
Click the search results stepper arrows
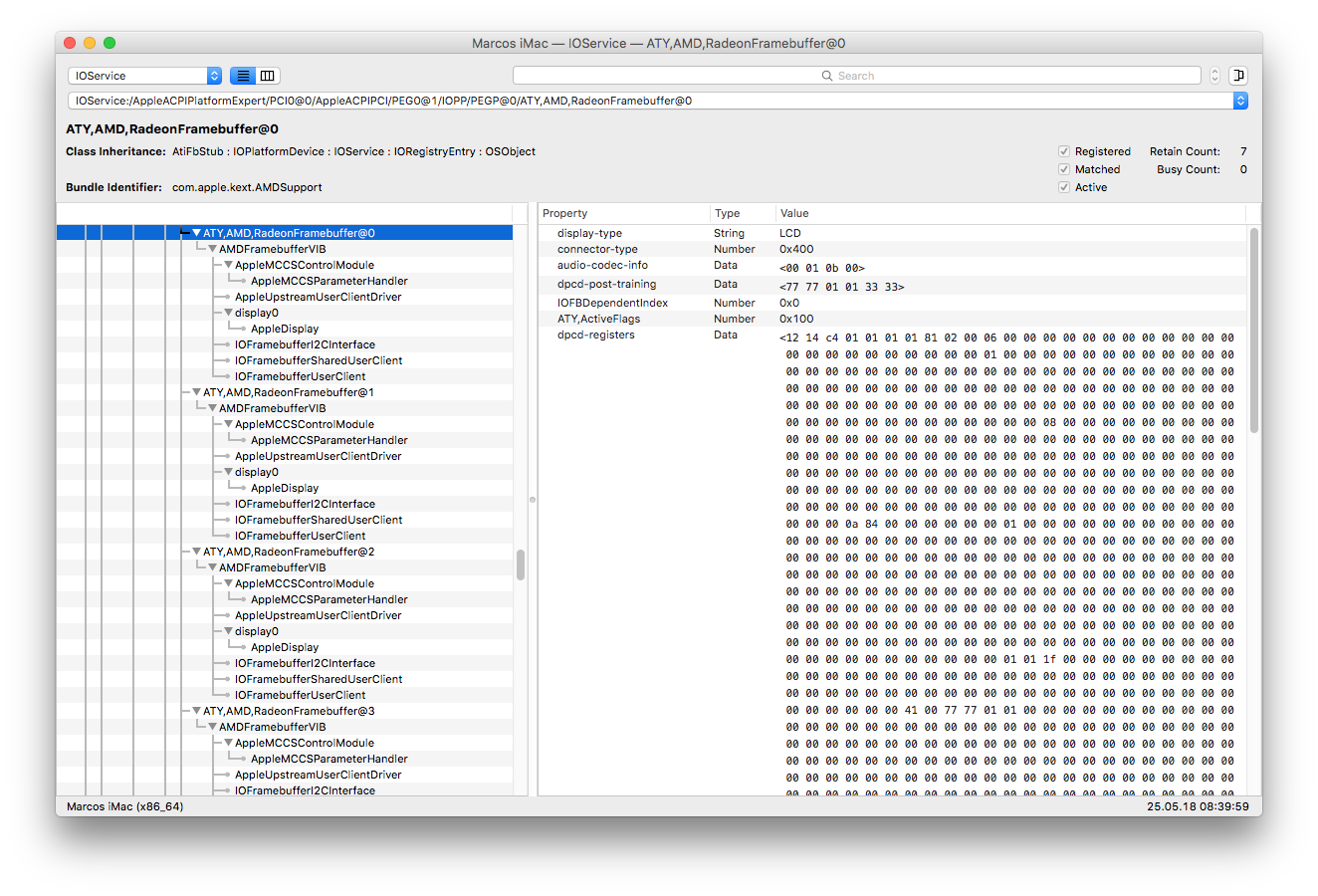click(x=1214, y=76)
